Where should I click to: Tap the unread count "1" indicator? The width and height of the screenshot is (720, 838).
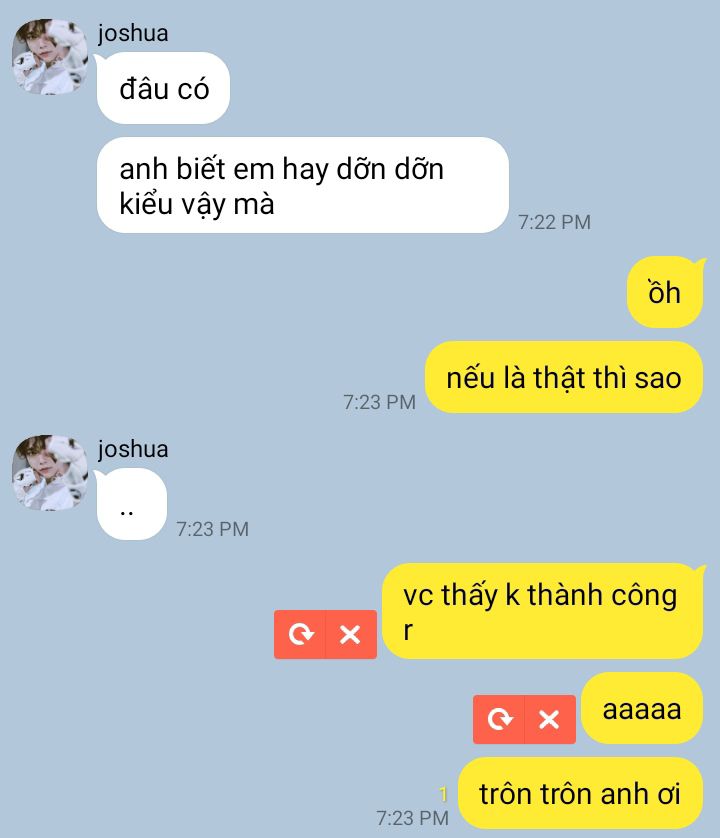click(x=443, y=795)
